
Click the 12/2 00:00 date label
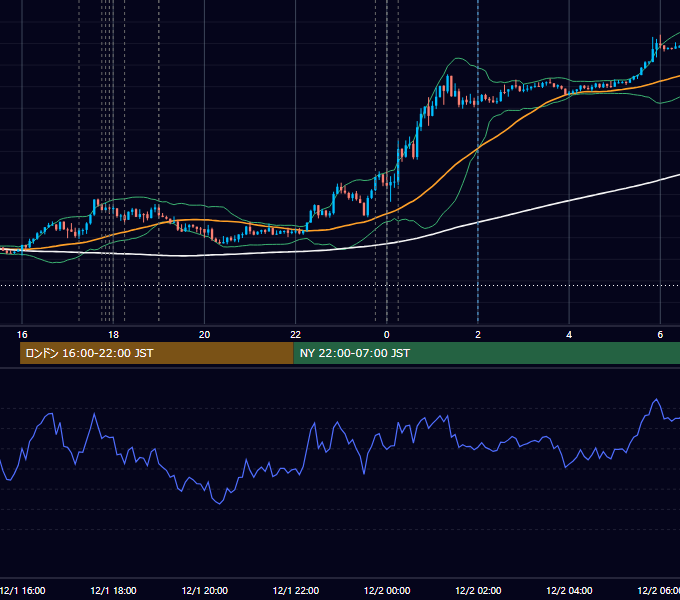point(387,591)
